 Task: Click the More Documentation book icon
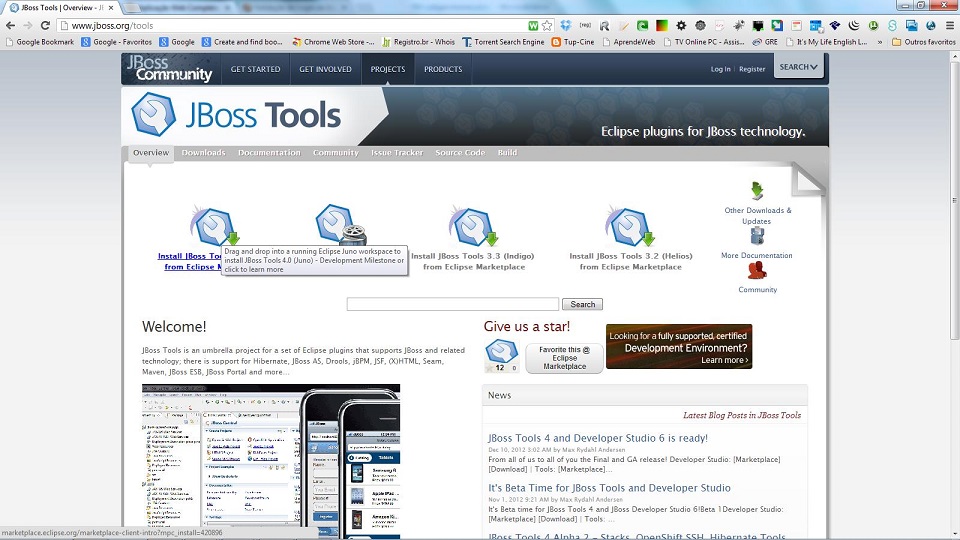757,236
